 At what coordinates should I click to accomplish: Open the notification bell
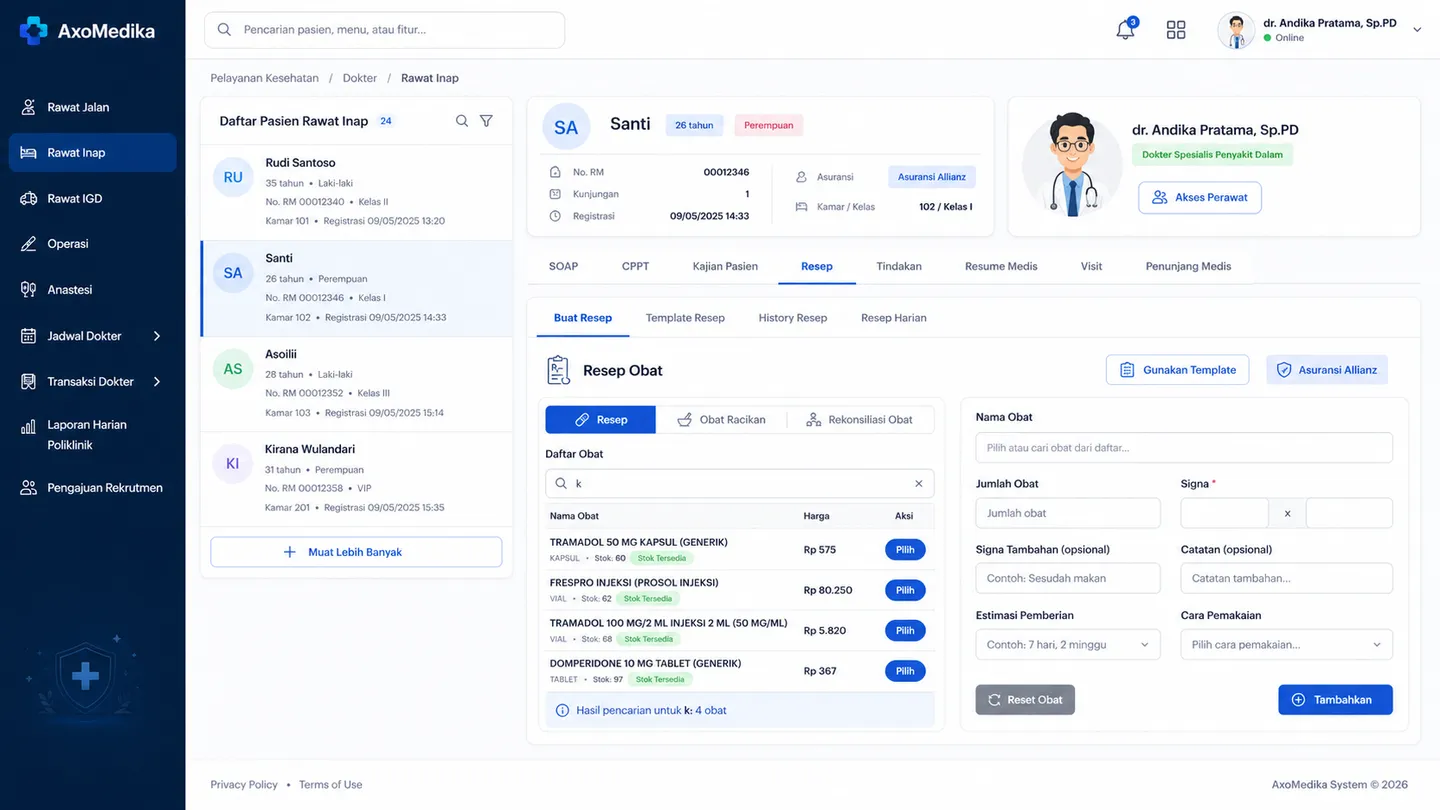pos(1126,29)
